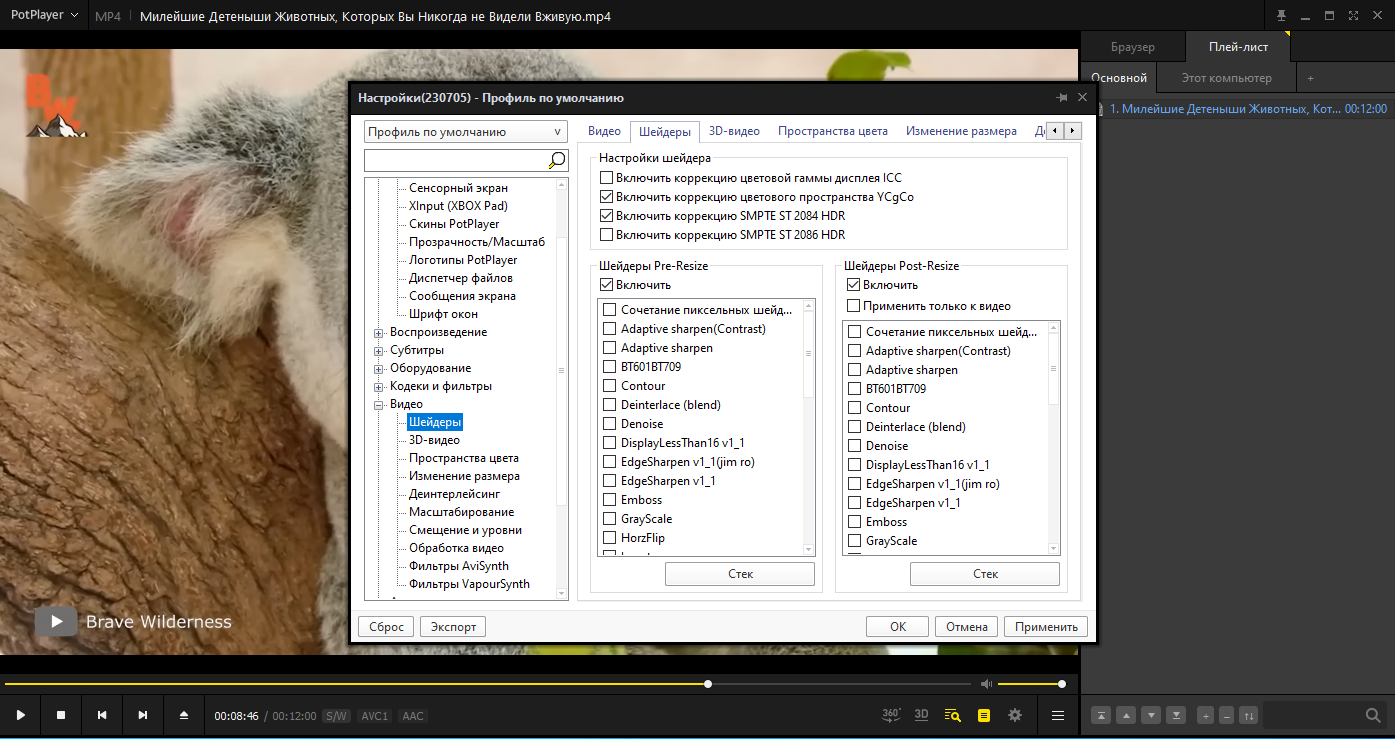Skip to the next track

point(143,715)
